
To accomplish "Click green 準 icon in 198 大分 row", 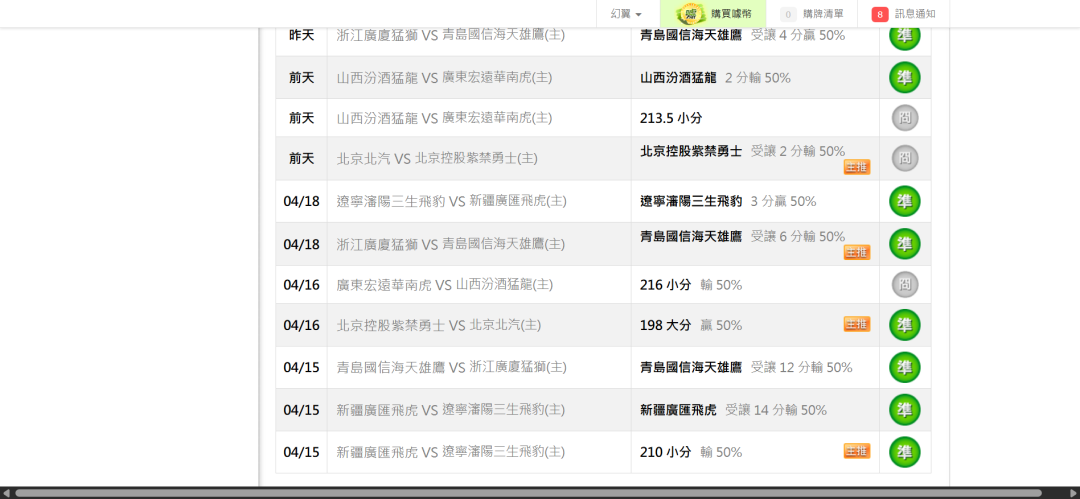I will pos(905,325).
